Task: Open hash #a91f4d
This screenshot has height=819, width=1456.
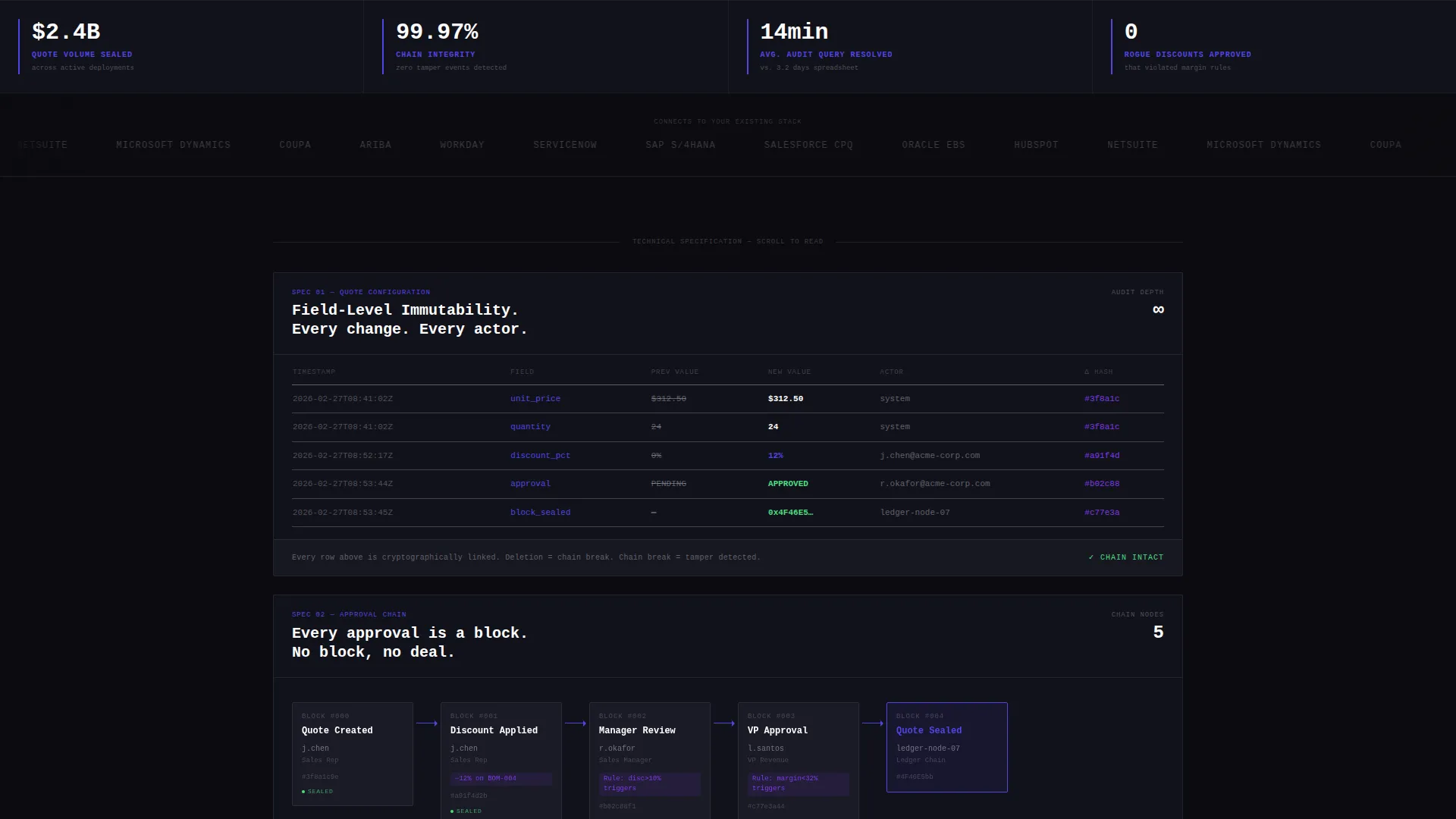Action: pyautogui.click(x=1102, y=456)
